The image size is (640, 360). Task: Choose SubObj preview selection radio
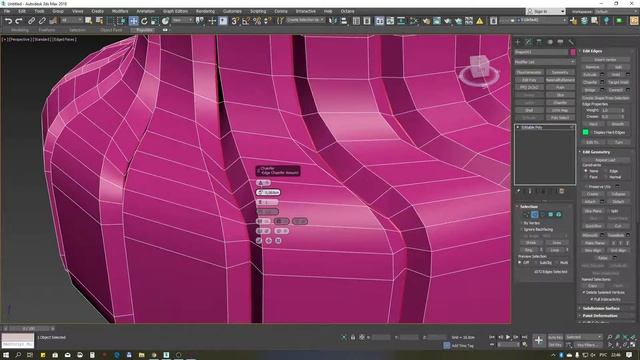point(536,263)
